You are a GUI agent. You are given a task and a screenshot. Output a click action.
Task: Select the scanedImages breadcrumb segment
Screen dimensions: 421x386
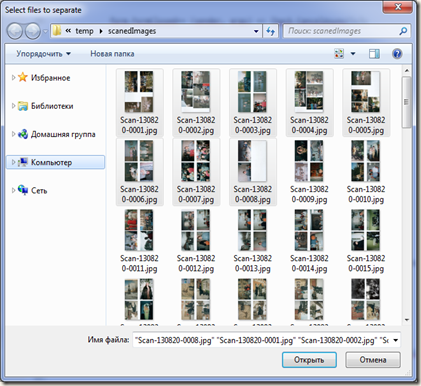[x=132, y=31]
